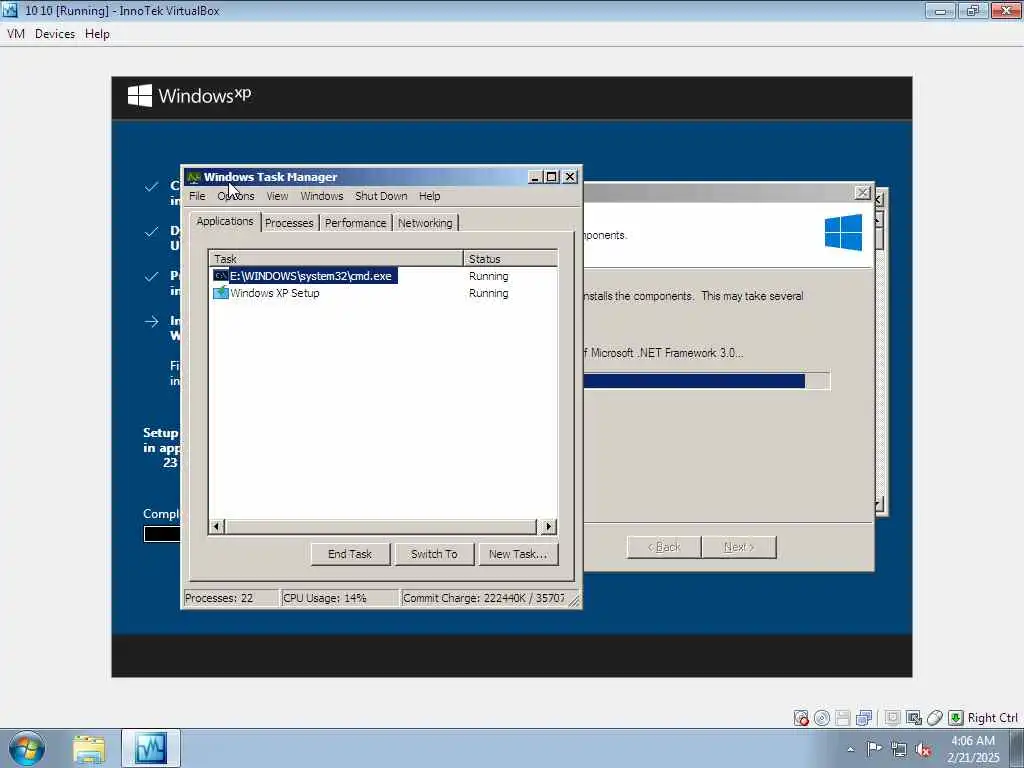
Task: Open Task Manager Windows menu
Action: (321, 196)
